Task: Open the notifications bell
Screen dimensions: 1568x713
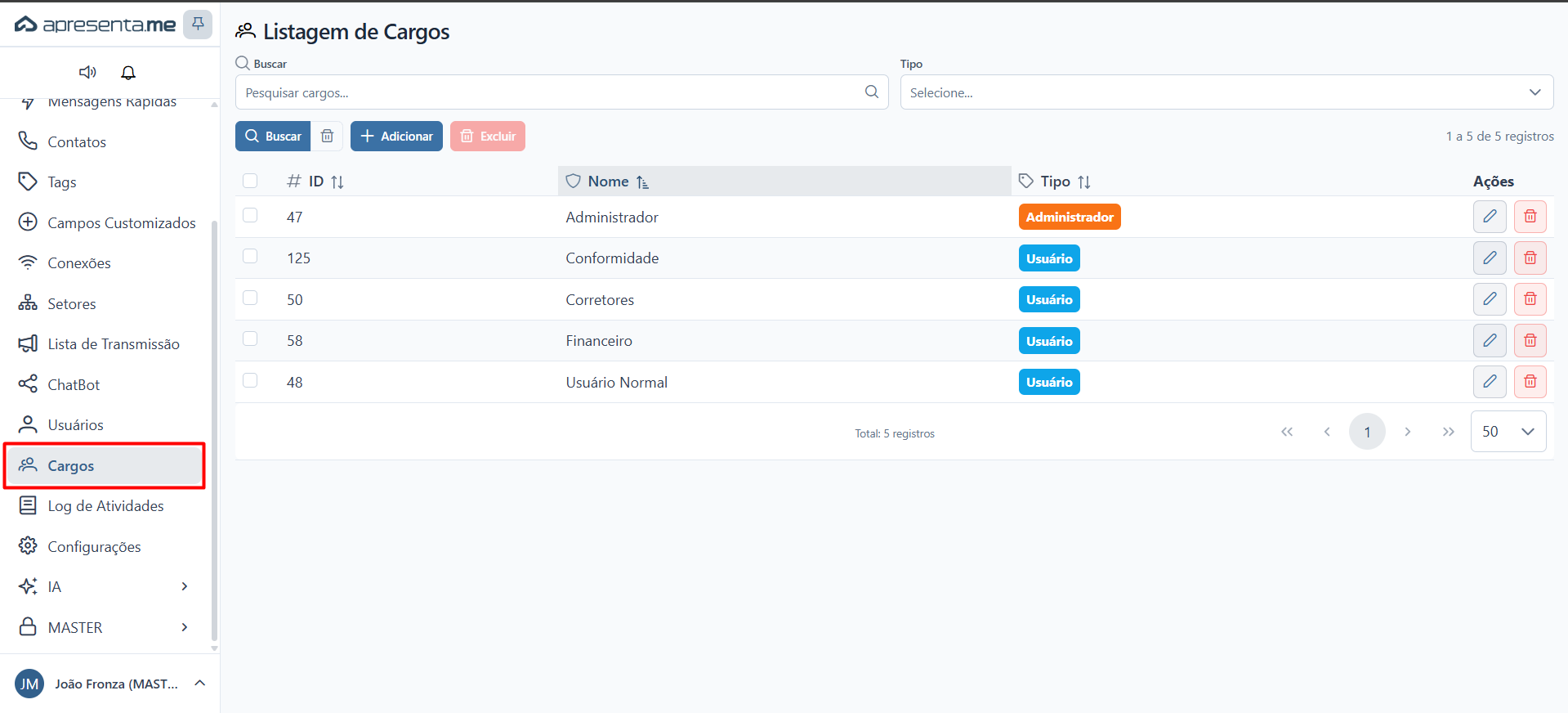Action: (x=128, y=73)
